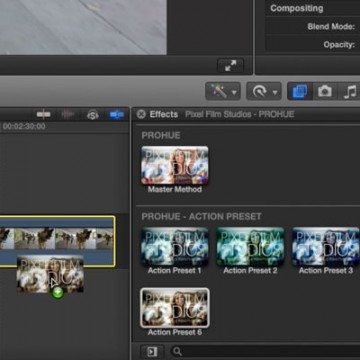Select the Master Method effect thumbnail

click(175, 165)
